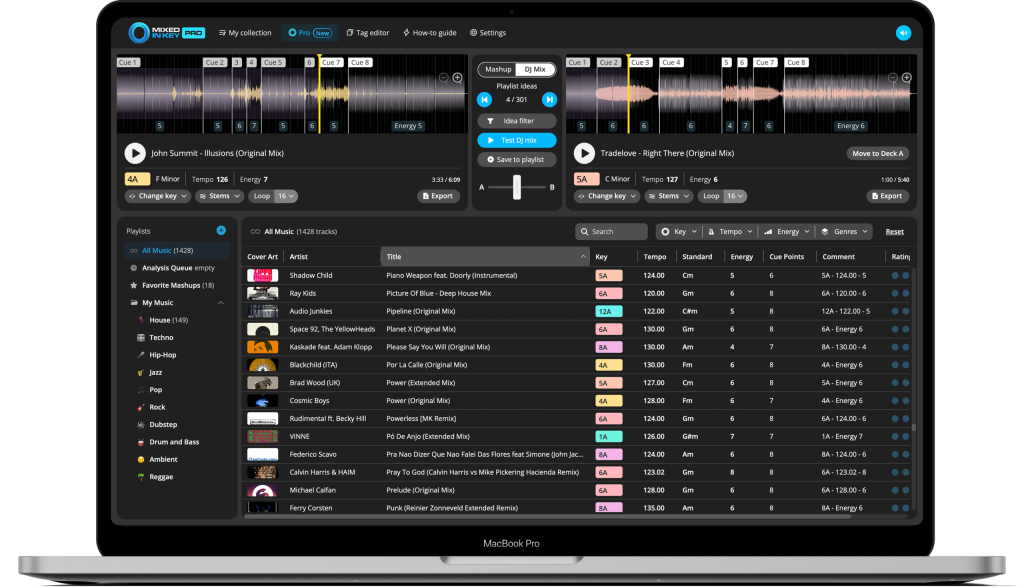Play Tradelove - Right There track
Viewport: 1024px width, 587px height.
(x=584, y=153)
